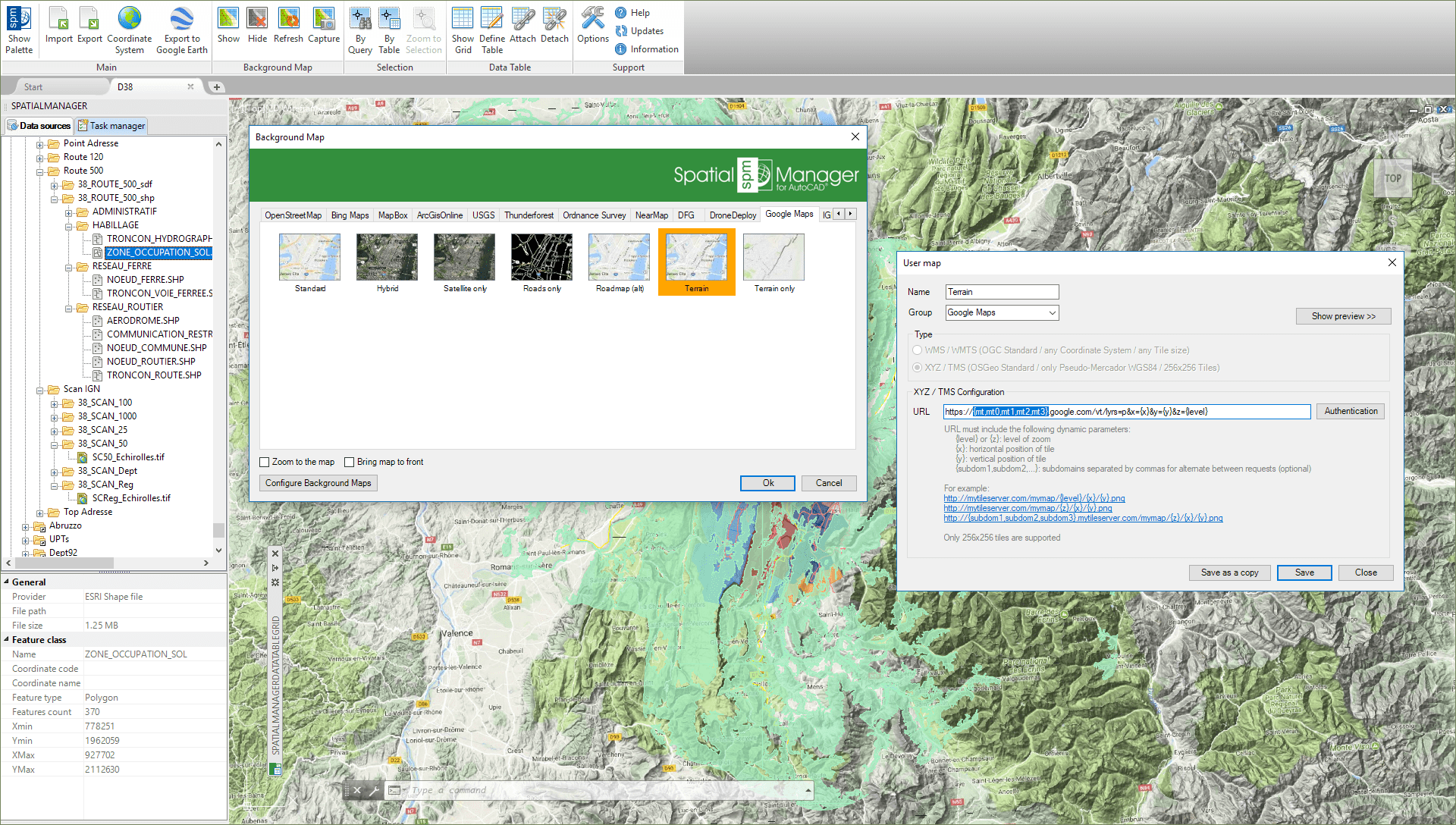Click the command line wrench icon

pyautogui.click(x=374, y=790)
